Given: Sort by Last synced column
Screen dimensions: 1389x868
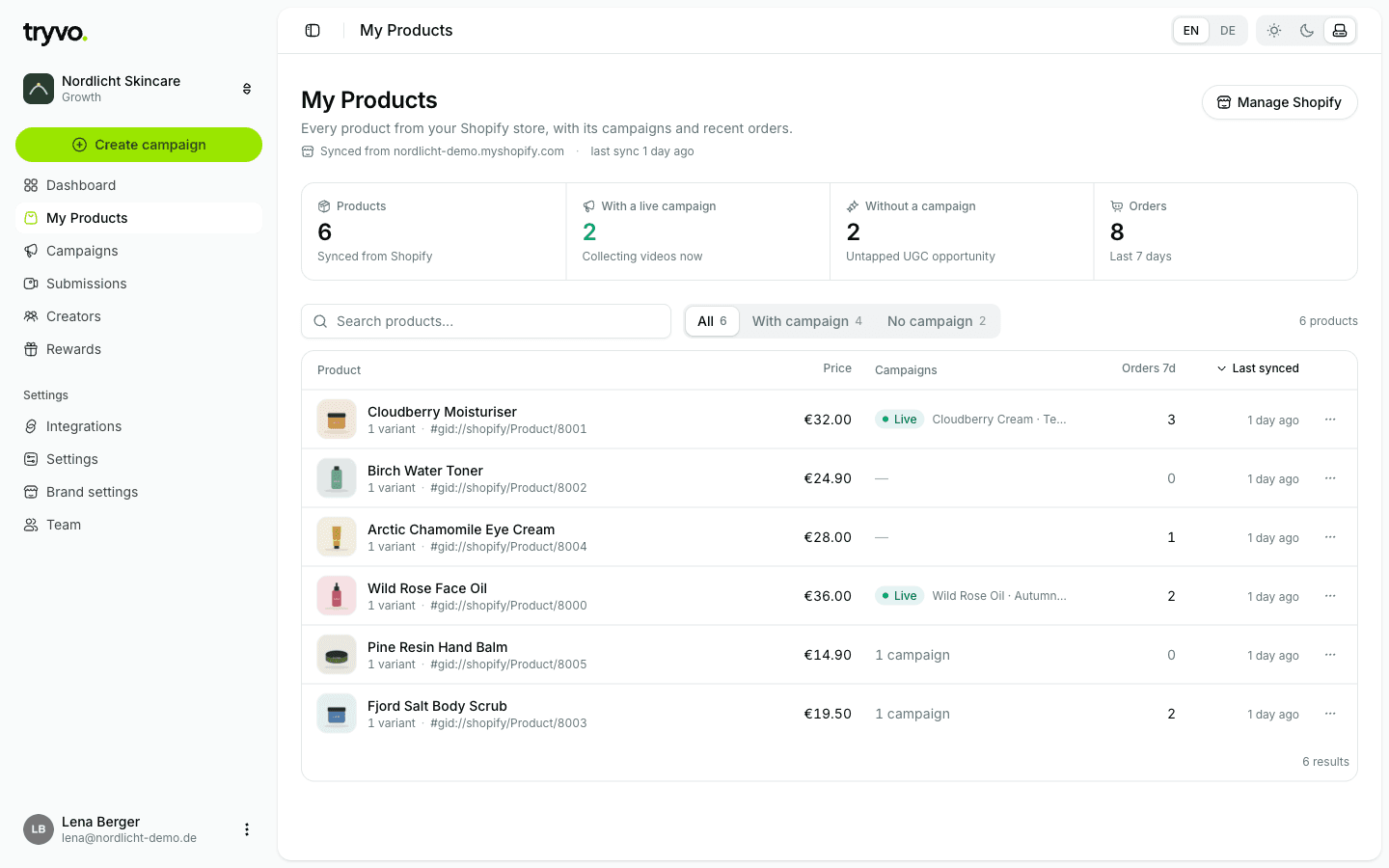Looking at the screenshot, I should (x=1258, y=368).
